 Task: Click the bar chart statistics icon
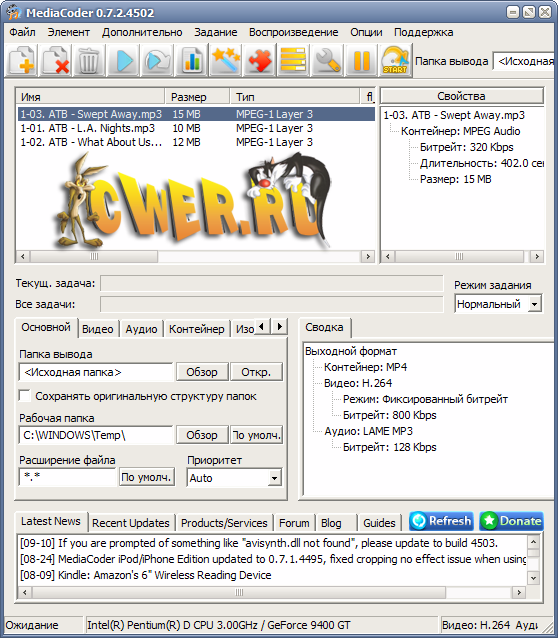click(x=192, y=60)
